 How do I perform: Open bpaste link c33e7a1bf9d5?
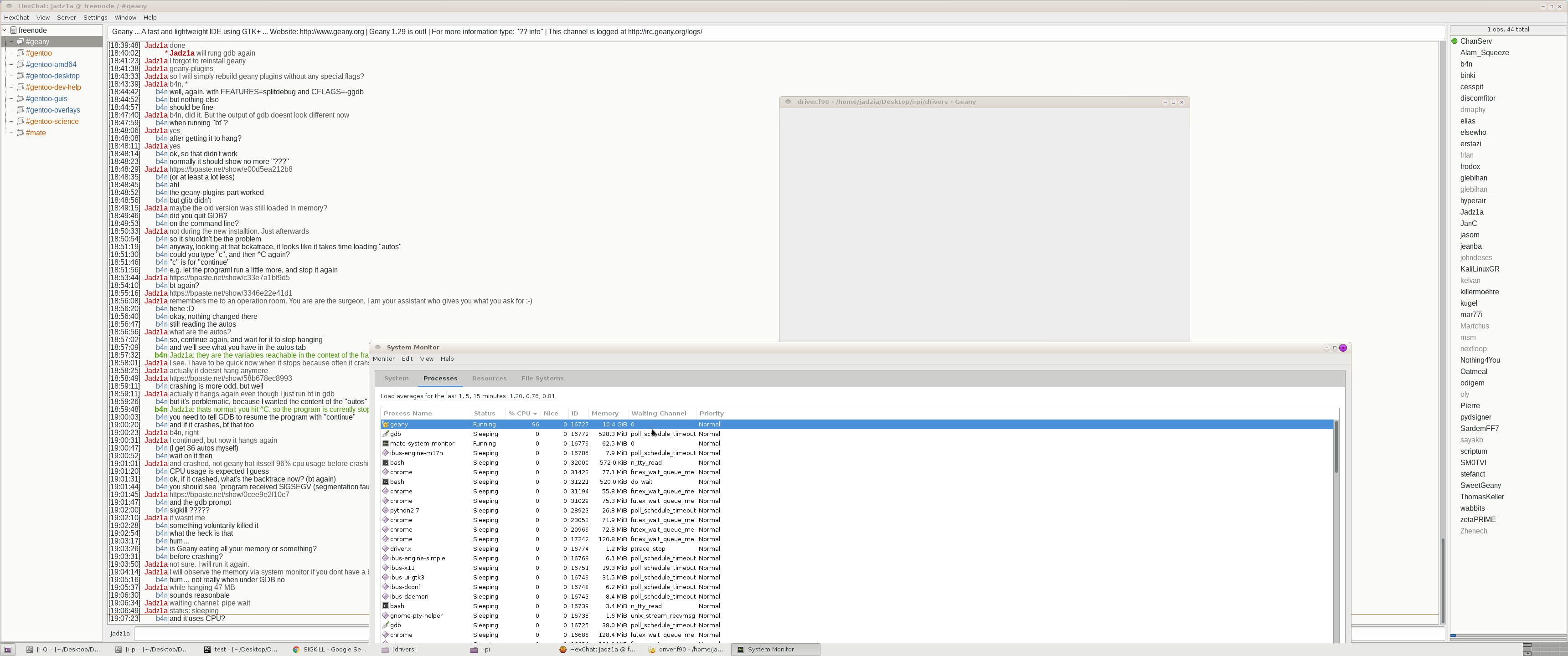tap(229, 277)
